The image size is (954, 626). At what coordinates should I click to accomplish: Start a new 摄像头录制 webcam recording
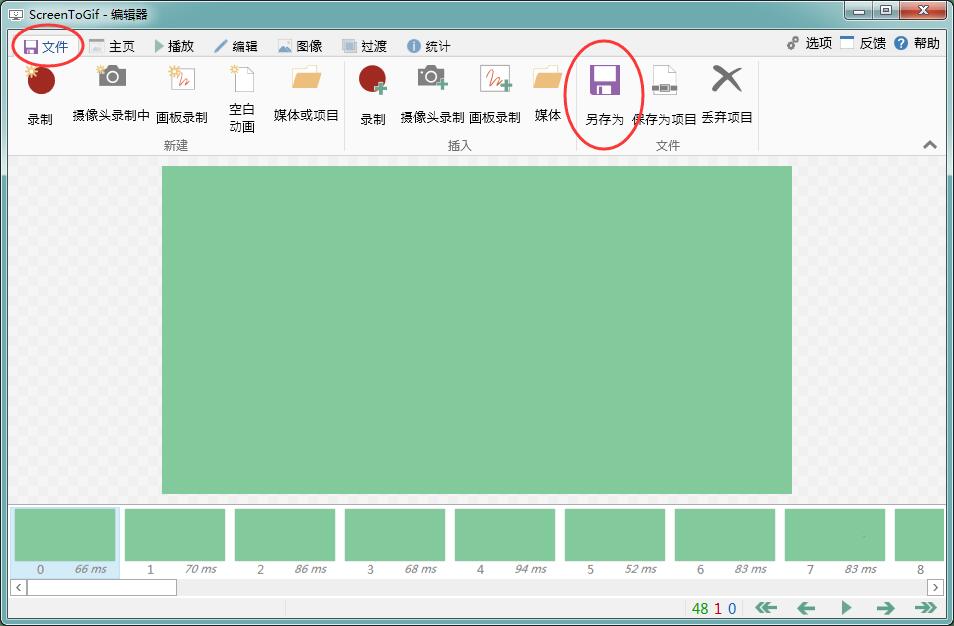pos(111,80)
